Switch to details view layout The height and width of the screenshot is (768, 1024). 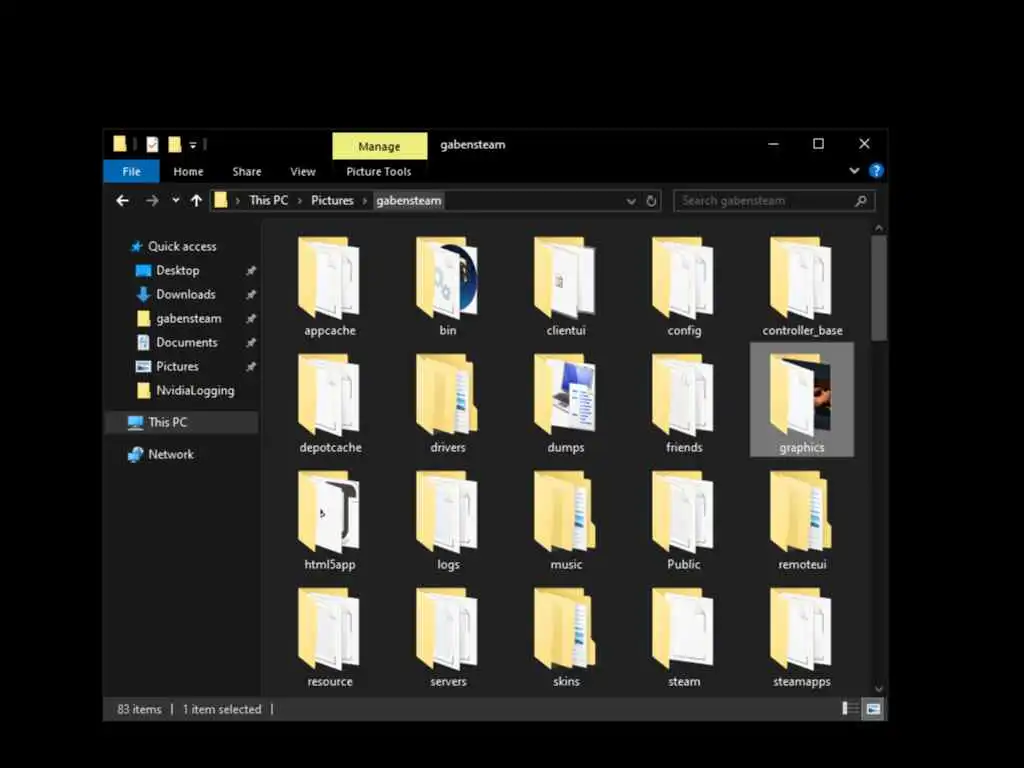[x=850, y=709]
